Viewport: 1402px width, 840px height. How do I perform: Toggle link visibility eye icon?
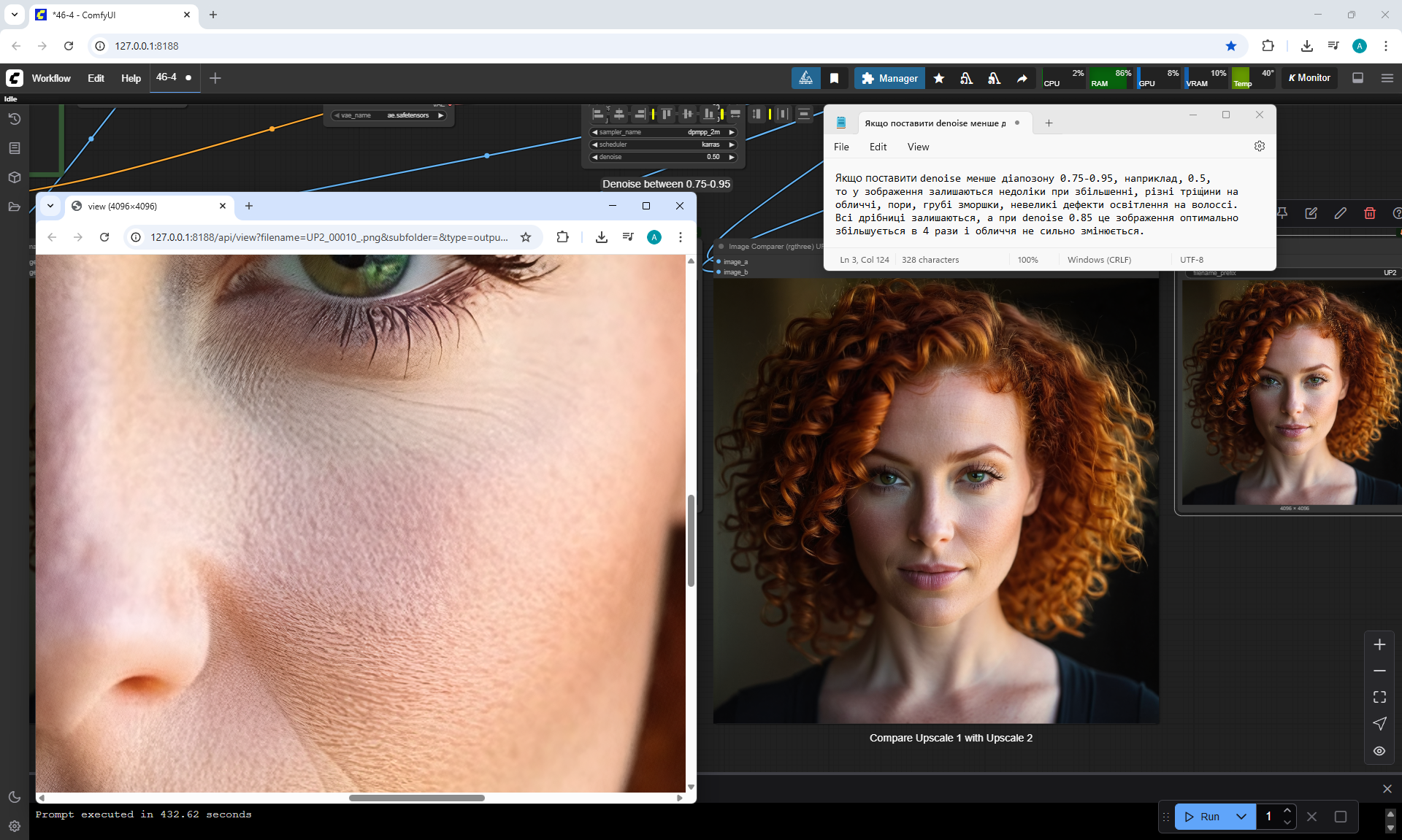tap(1379, 751)
